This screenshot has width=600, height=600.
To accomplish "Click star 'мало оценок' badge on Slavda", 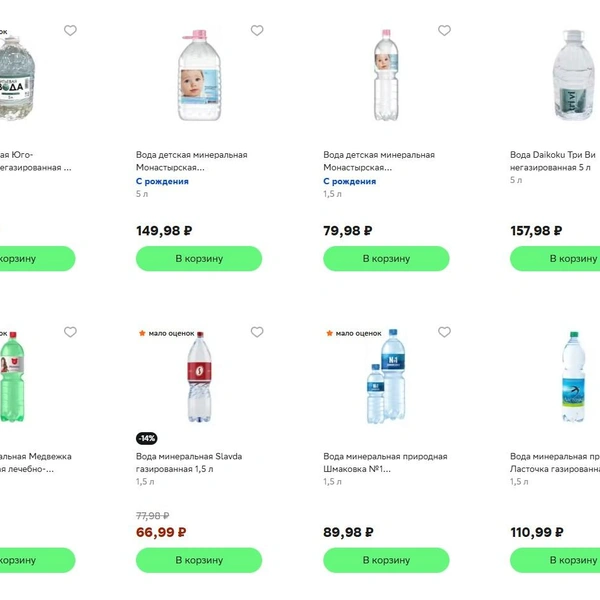I will (x=165, y=333).
